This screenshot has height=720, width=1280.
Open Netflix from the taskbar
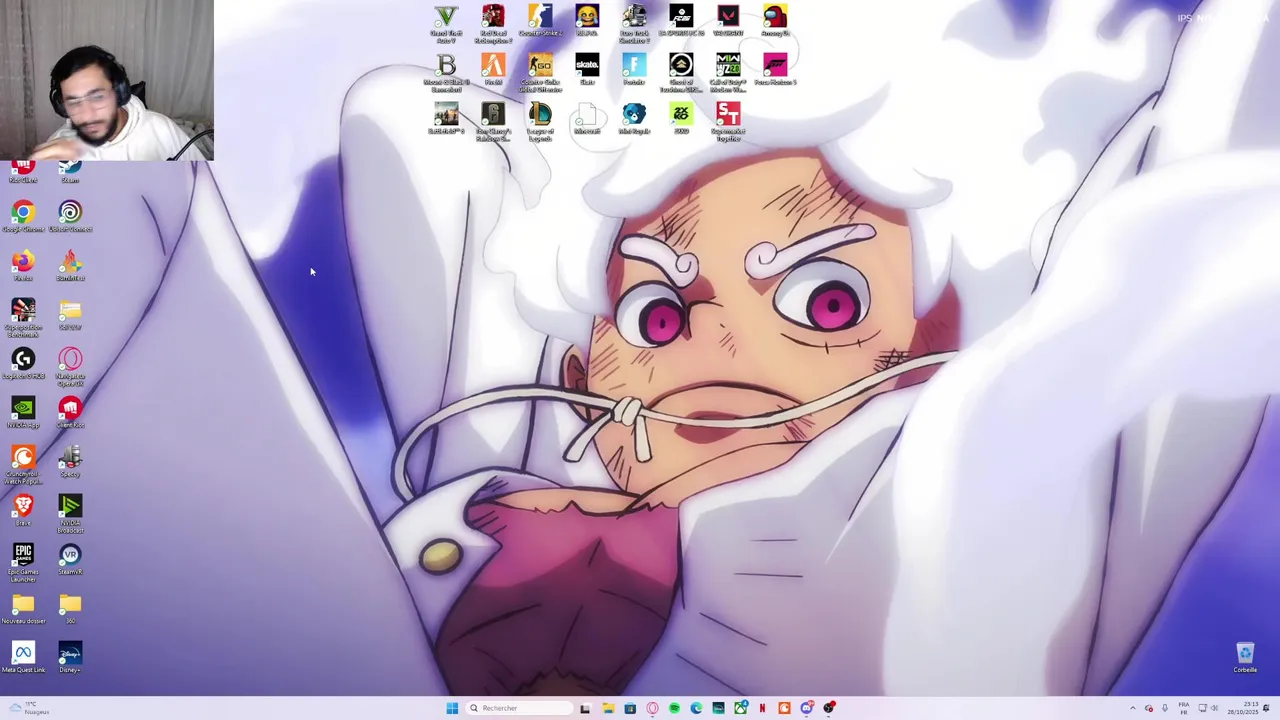click(x=762, y=708)
